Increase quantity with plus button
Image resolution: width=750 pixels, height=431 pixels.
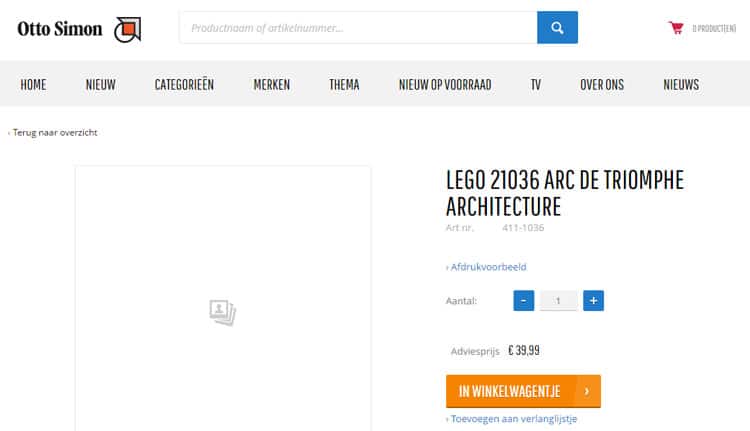[593, 300]
